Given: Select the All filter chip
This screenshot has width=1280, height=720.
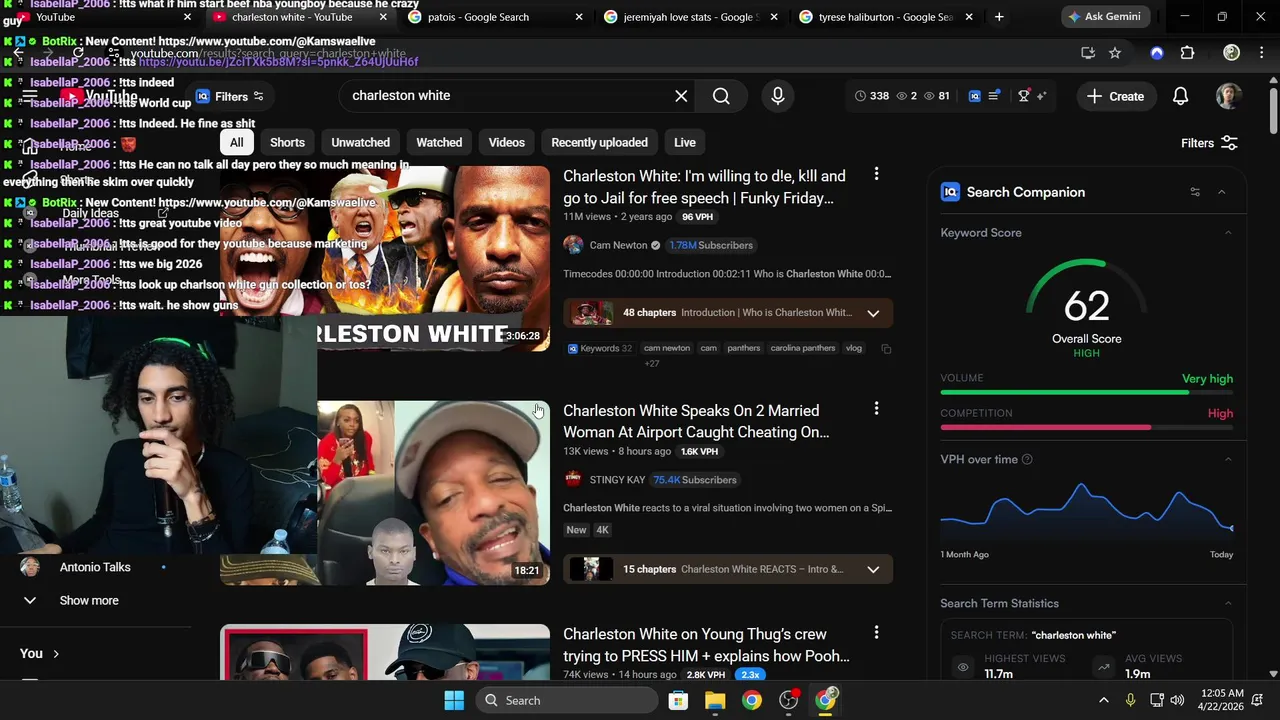Looking at the screenshot, I should pos(236,142).
